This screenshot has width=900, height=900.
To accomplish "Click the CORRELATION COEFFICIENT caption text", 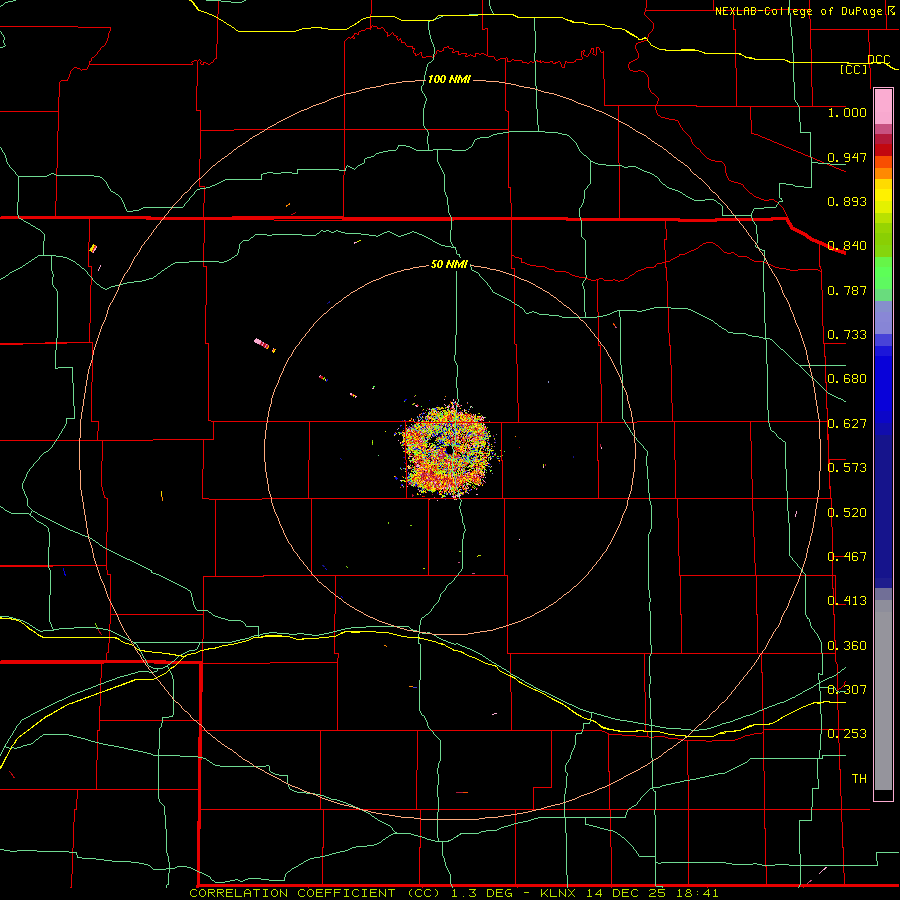I will point(298,893).
